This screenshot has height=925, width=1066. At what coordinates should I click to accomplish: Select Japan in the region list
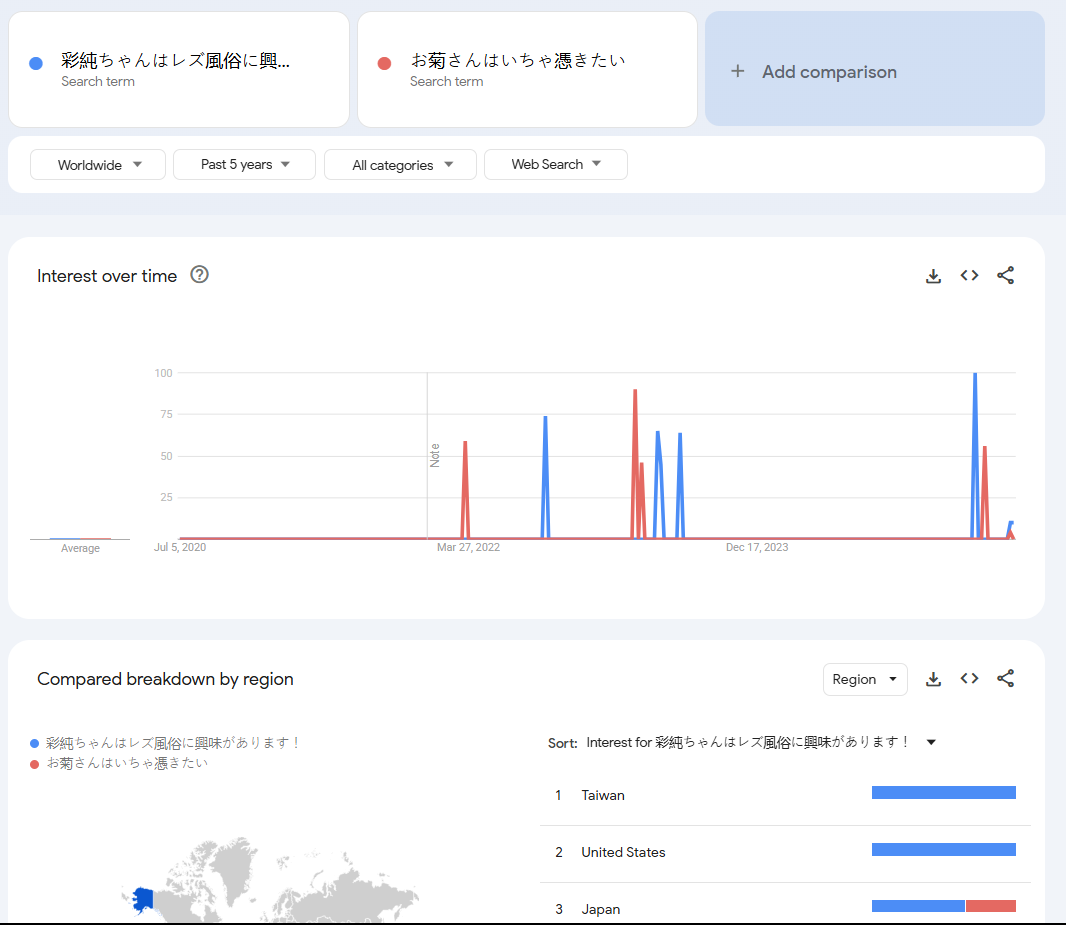(x=785, y=908)
